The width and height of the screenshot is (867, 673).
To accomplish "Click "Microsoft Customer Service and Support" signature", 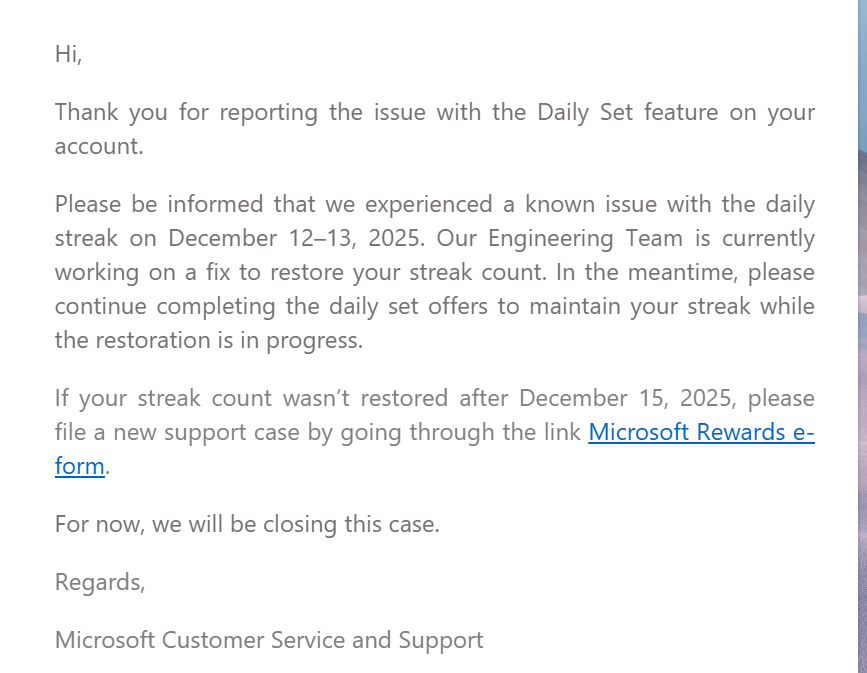I will pos(269,640).
